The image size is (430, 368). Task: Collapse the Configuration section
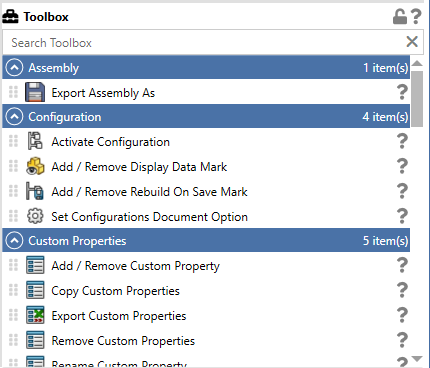click(15, 117)
